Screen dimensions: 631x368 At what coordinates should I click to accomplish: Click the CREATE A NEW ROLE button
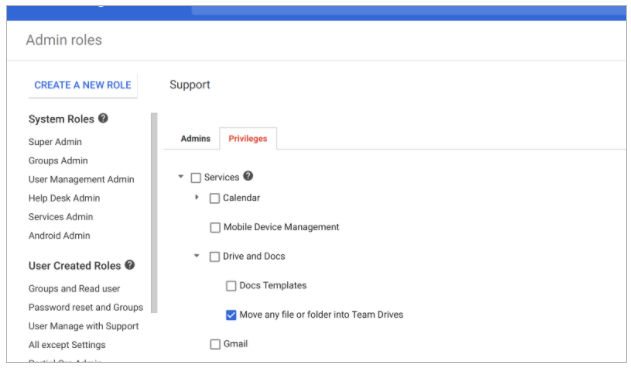click(83, 85)
